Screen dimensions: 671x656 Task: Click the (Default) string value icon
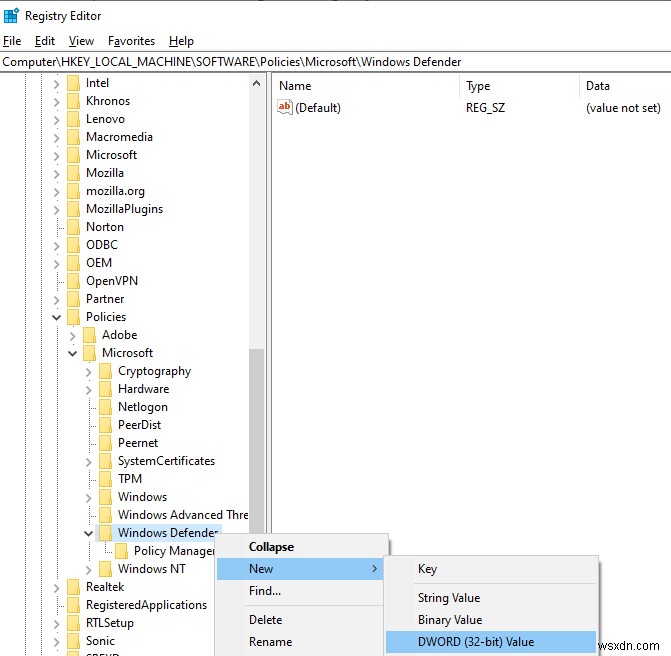click(x=285, y=107)
